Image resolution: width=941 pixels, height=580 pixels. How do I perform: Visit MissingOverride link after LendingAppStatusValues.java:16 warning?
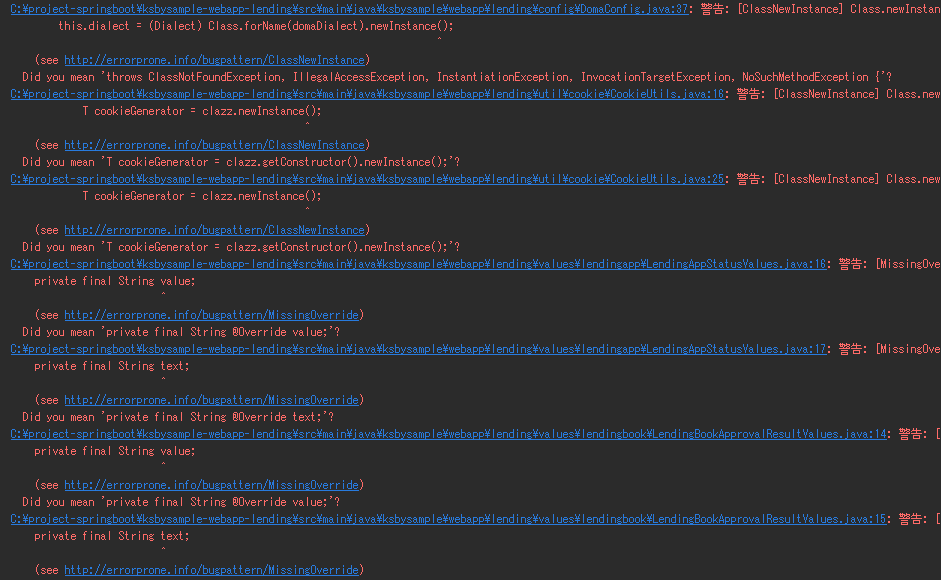(211, 315)
